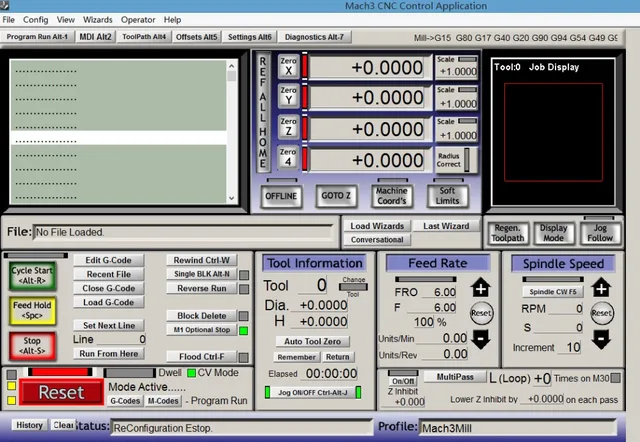Open the Operator menu
640x442 pixels.
click(x=138, y=20)
